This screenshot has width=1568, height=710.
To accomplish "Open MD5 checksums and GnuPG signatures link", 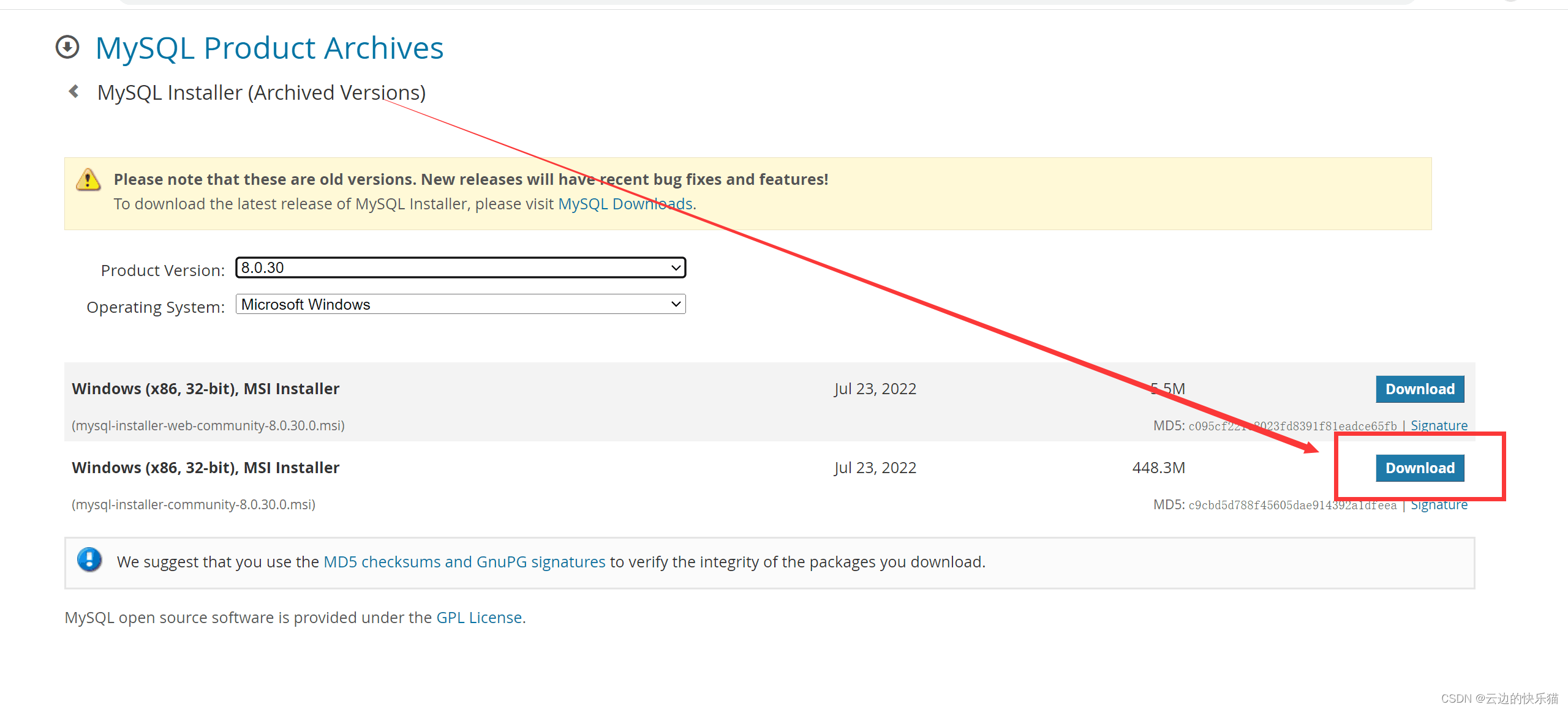I will coord(464,562).
